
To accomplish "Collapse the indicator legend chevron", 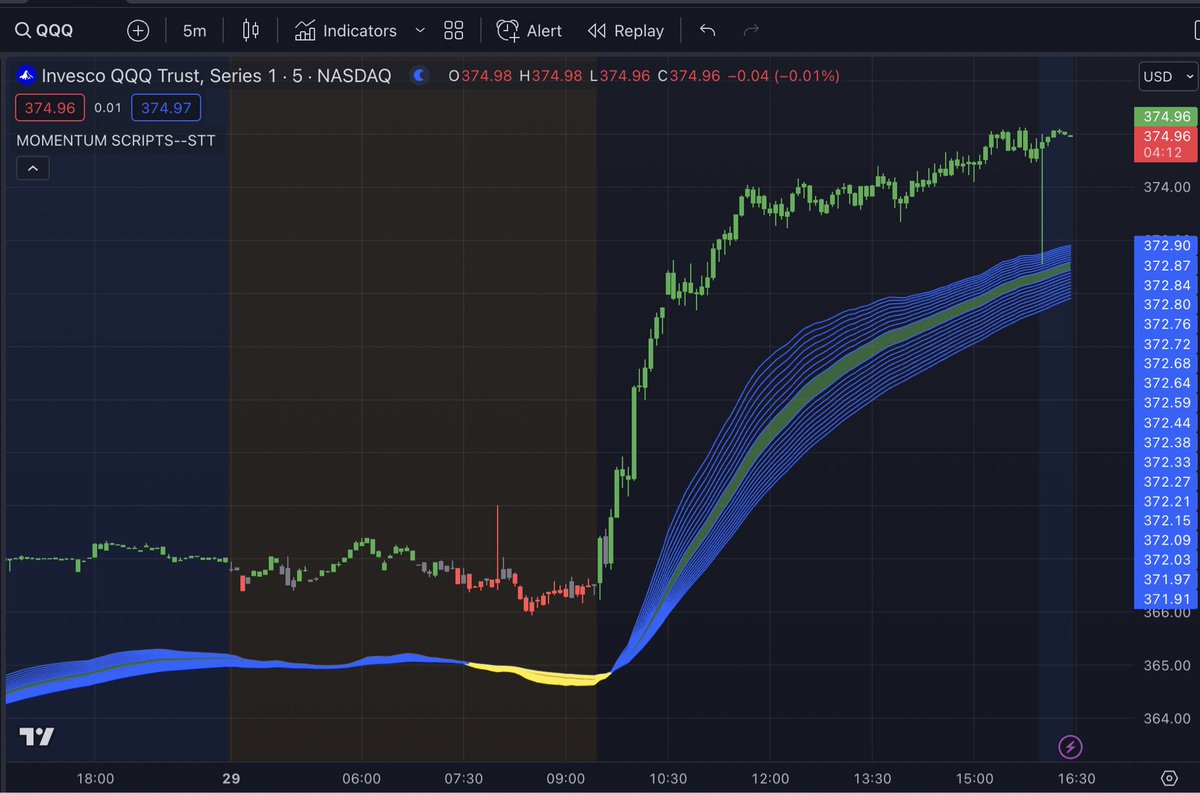I will point(33,169).
